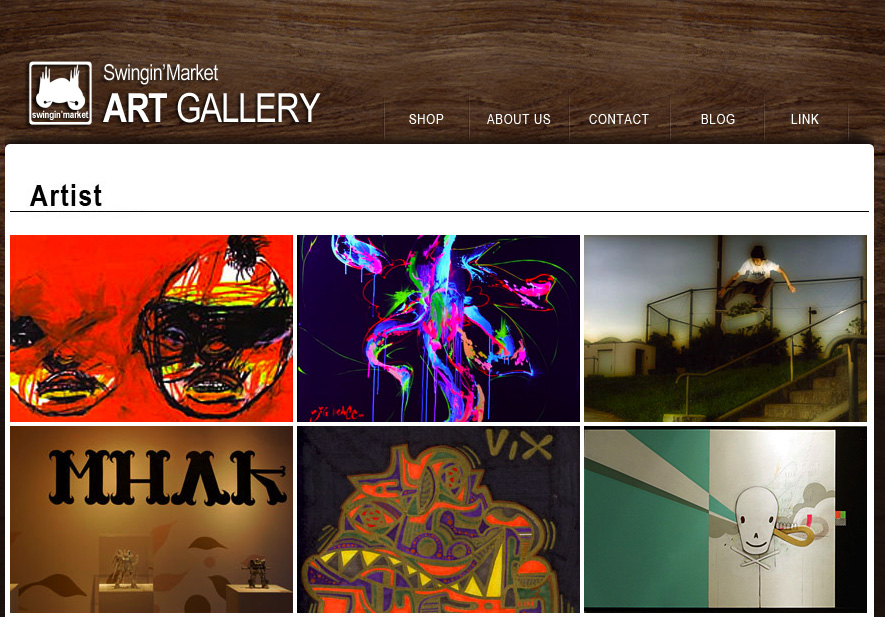Click the Artist section heading
The height and width of the screenshot is (617, 885).
tap(66, 196)
